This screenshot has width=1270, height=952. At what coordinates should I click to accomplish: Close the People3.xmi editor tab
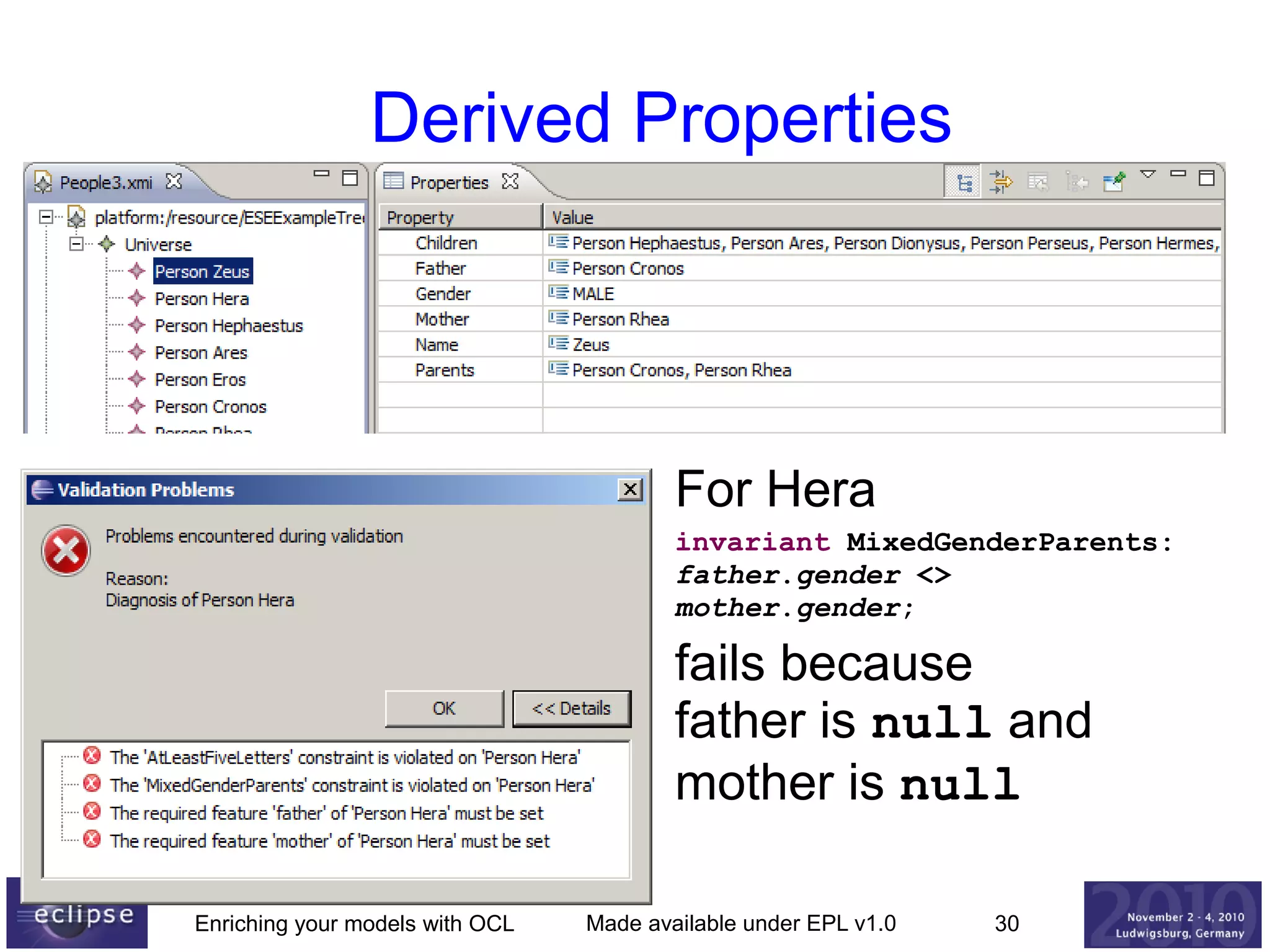pos(174,182)
